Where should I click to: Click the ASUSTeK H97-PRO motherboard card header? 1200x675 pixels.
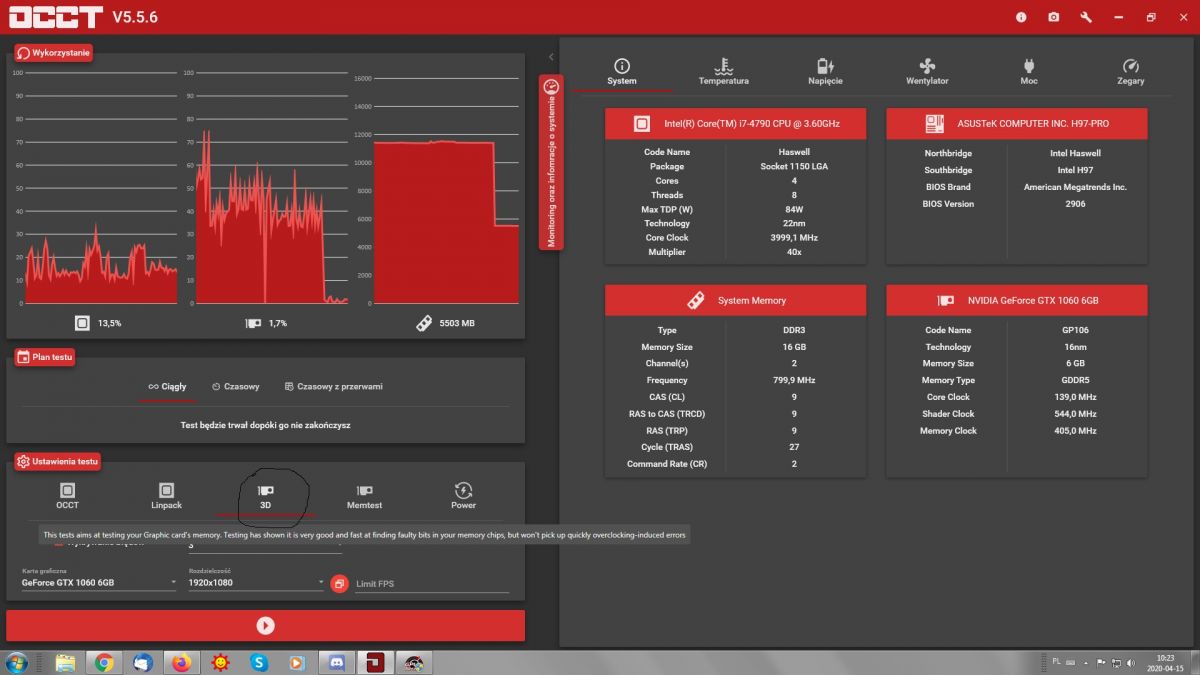[x=1017, y=124]
